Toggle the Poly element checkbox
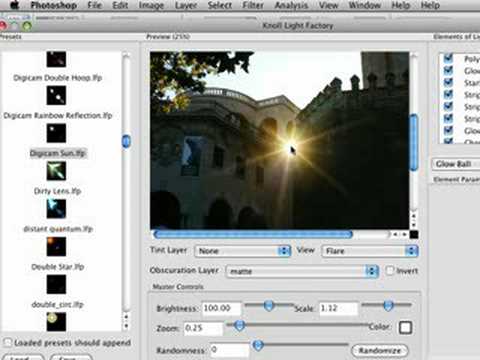This screenshot has width=480, height=360. coord(448,59)
